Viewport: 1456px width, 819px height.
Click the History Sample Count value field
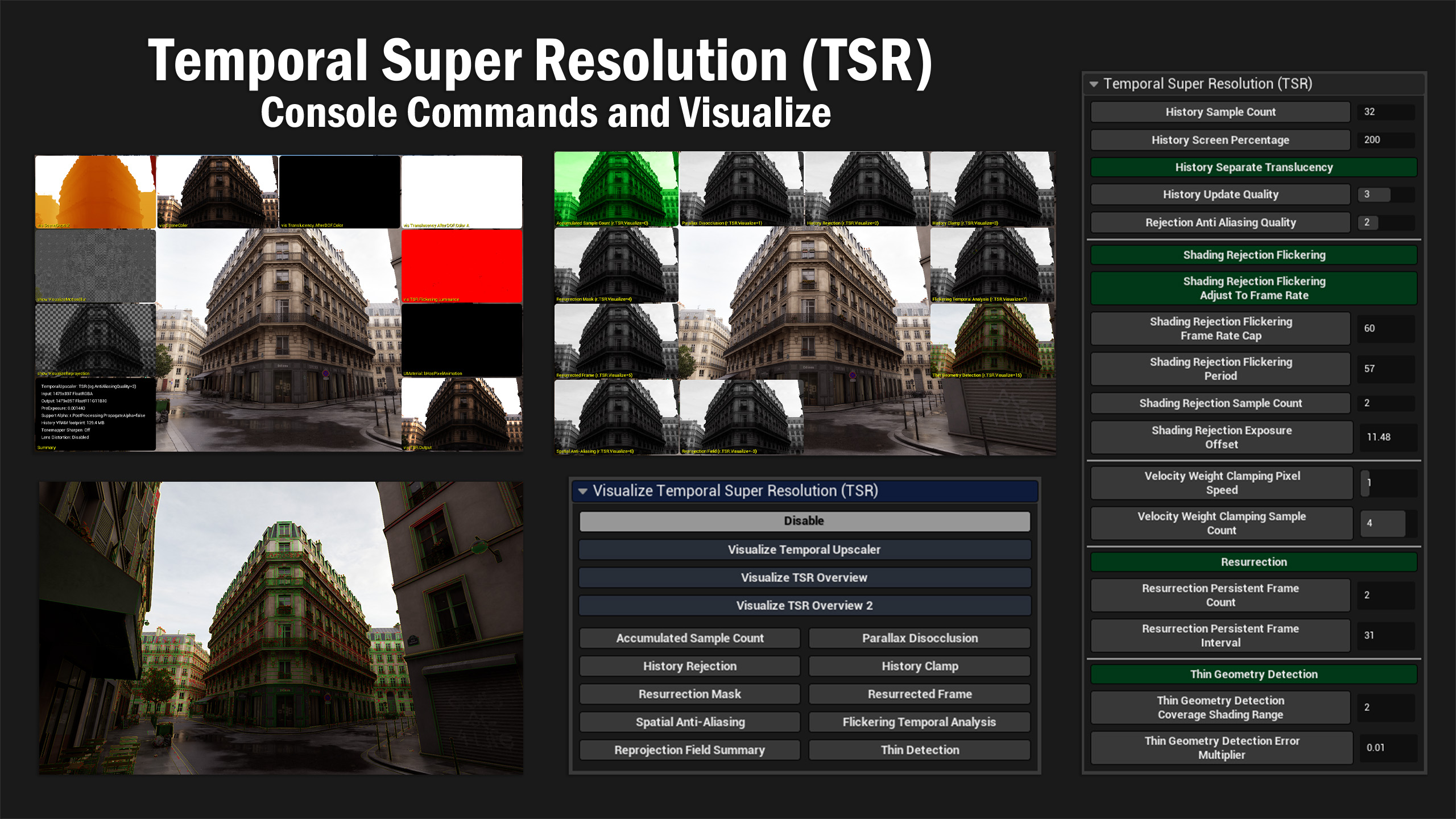(x=1386, y=112)
